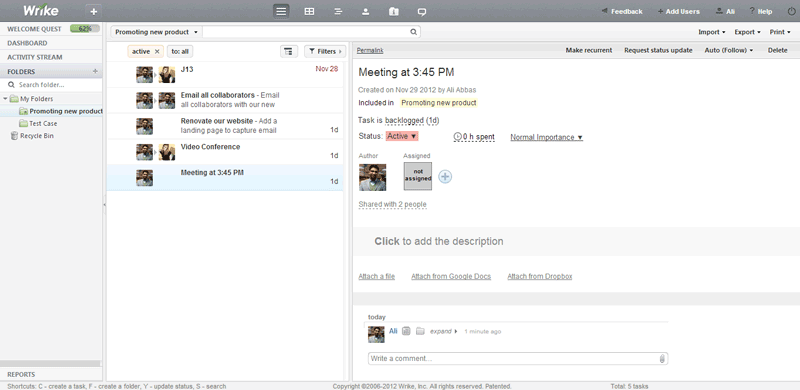Click Feedback in the top bar
Viewport: 800px width, 390px height.
tap(622, 11)
